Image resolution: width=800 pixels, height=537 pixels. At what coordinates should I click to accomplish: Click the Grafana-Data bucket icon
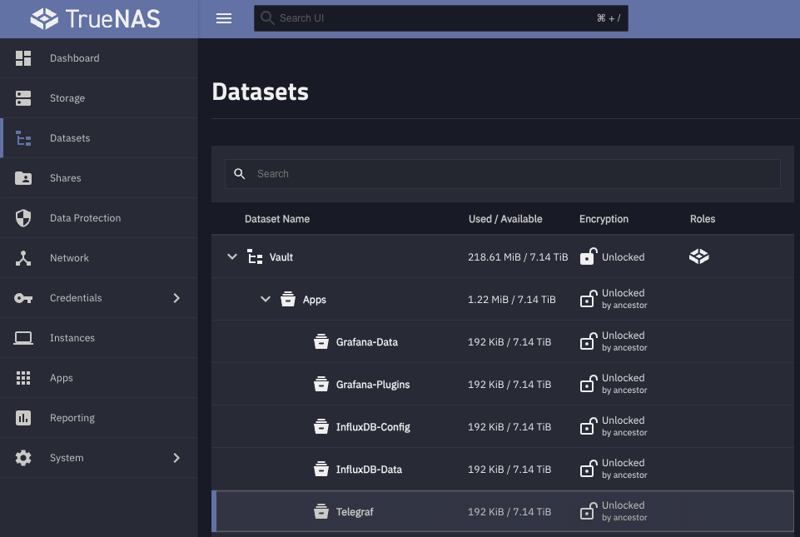[x=321, y=341]
